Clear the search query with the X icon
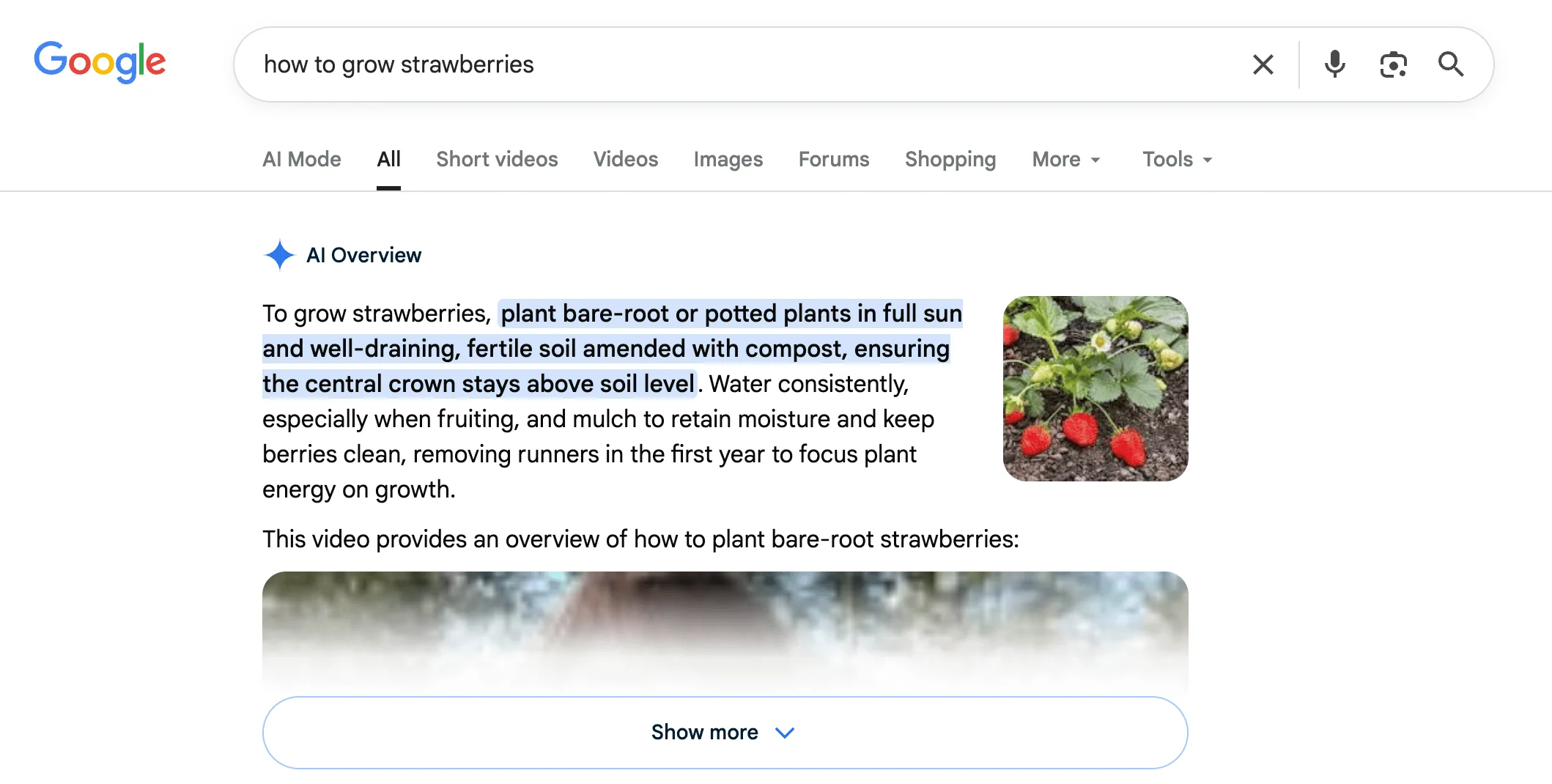The height and width of the screenshot is (784, 1552). tap(1263, 64)
